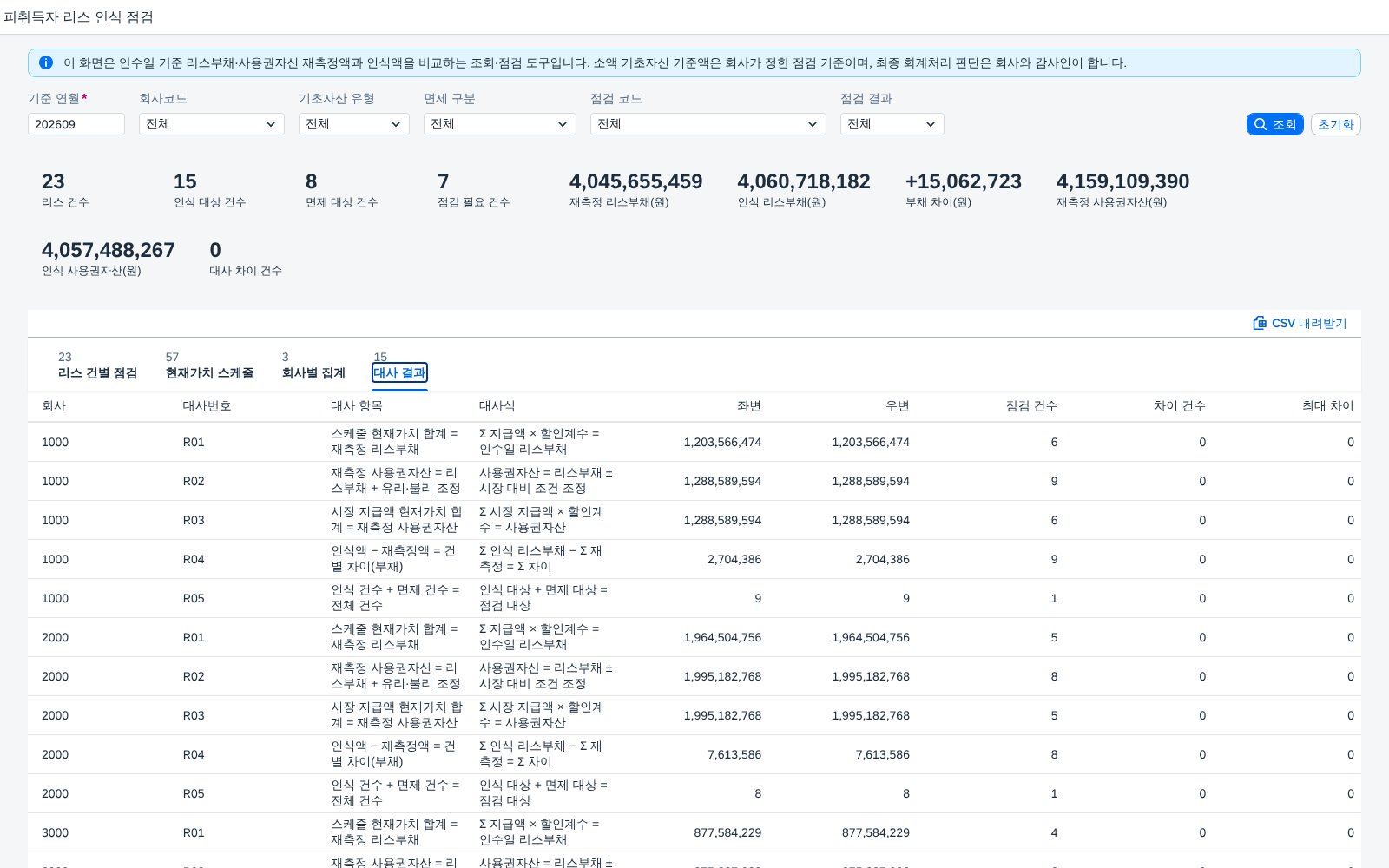This screenshot has width=1389, height=868.
Task: Click R05 in the company 2000 row
Action: tap(194, 793)
